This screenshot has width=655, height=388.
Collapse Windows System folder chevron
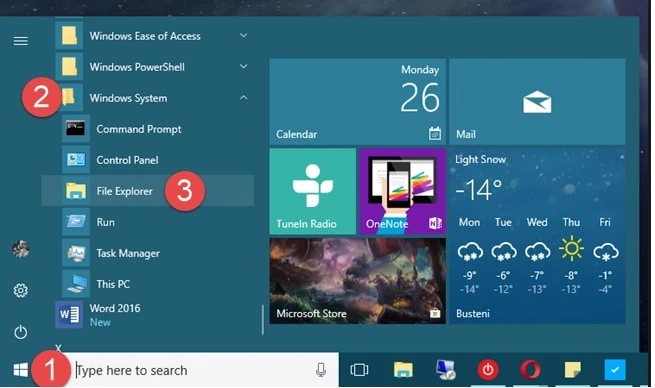point(244,97)
